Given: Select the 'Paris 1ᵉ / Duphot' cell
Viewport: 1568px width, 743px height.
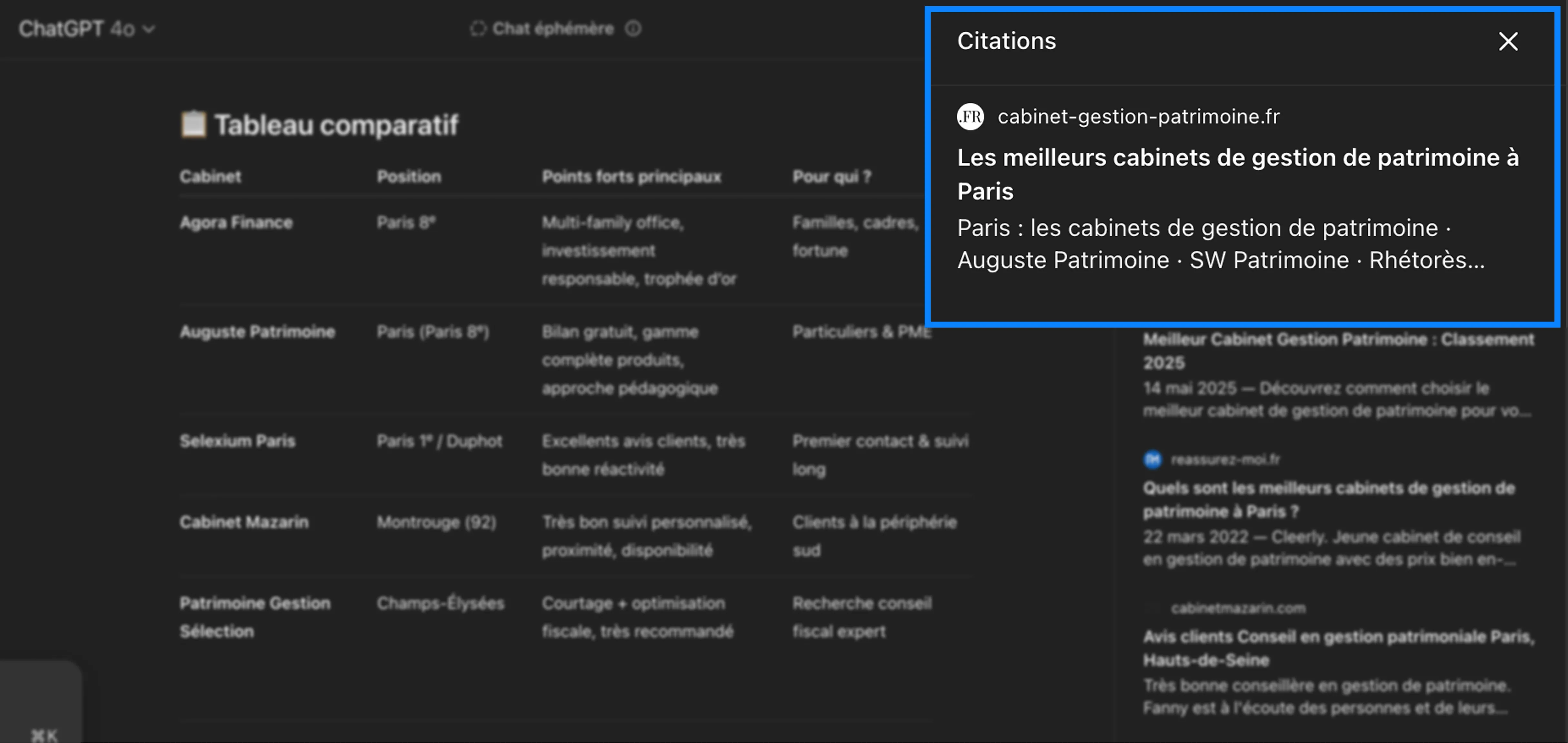Looking at the screenshot, I should pyautogui.click(x=439, y=441).
